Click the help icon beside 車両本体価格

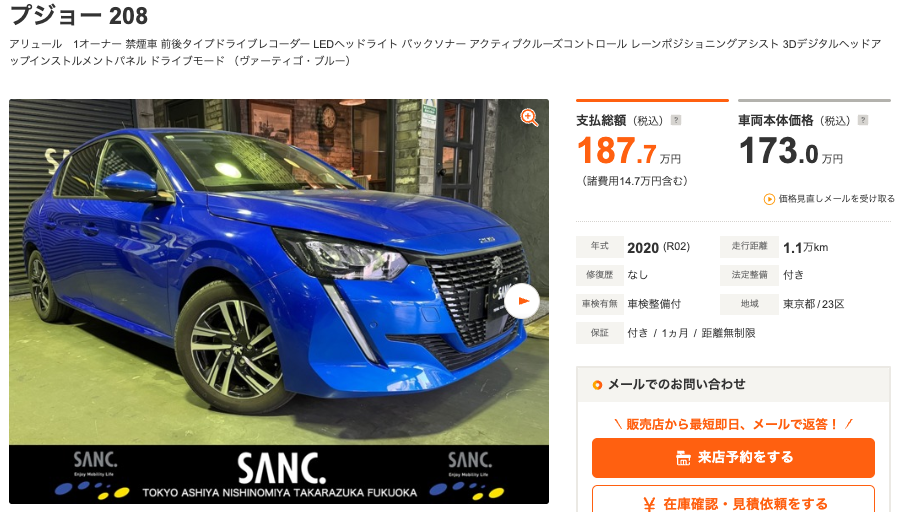click(863, 120)
